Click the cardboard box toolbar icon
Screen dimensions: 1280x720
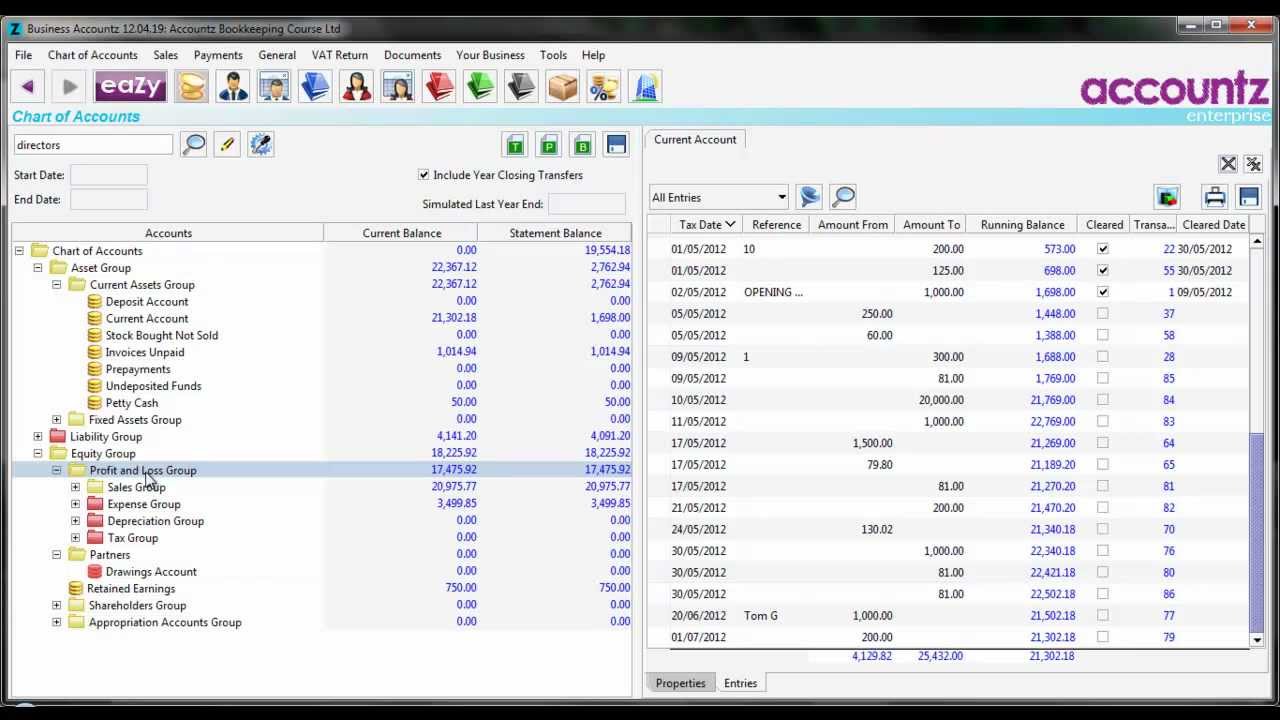click(563, 87)
